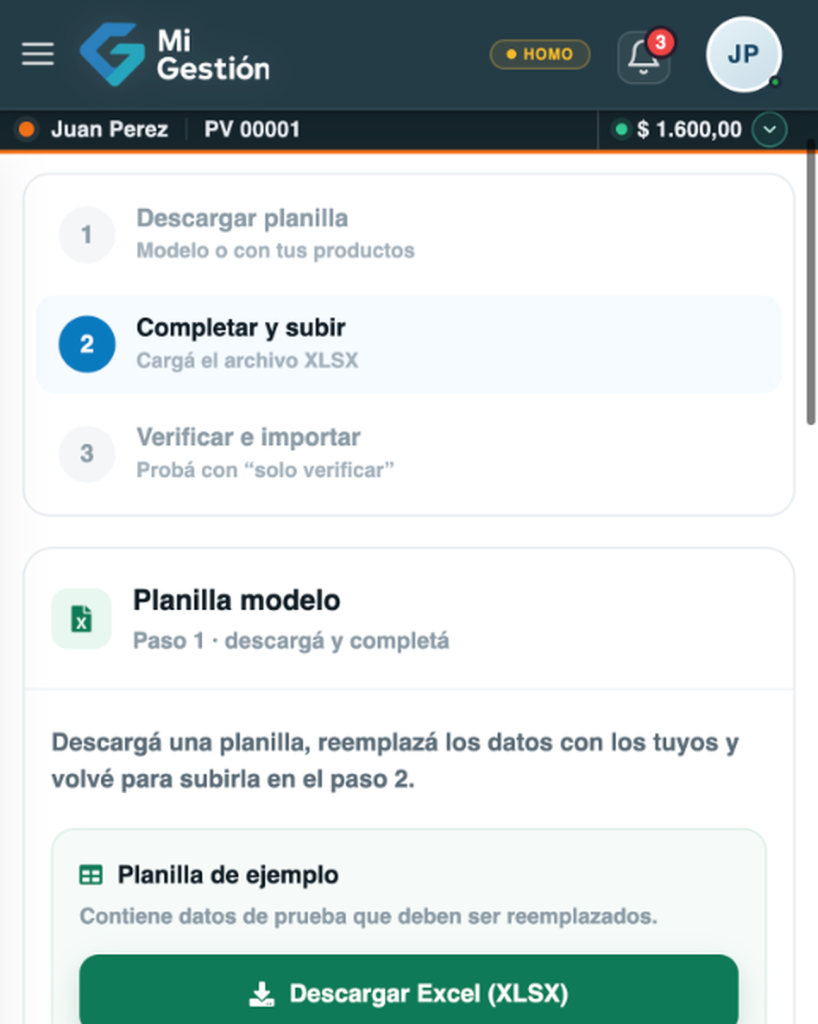Click the Planilla de ejemplo title
818x1024 pixels.
pyautogui.click(x=228, y=875)
